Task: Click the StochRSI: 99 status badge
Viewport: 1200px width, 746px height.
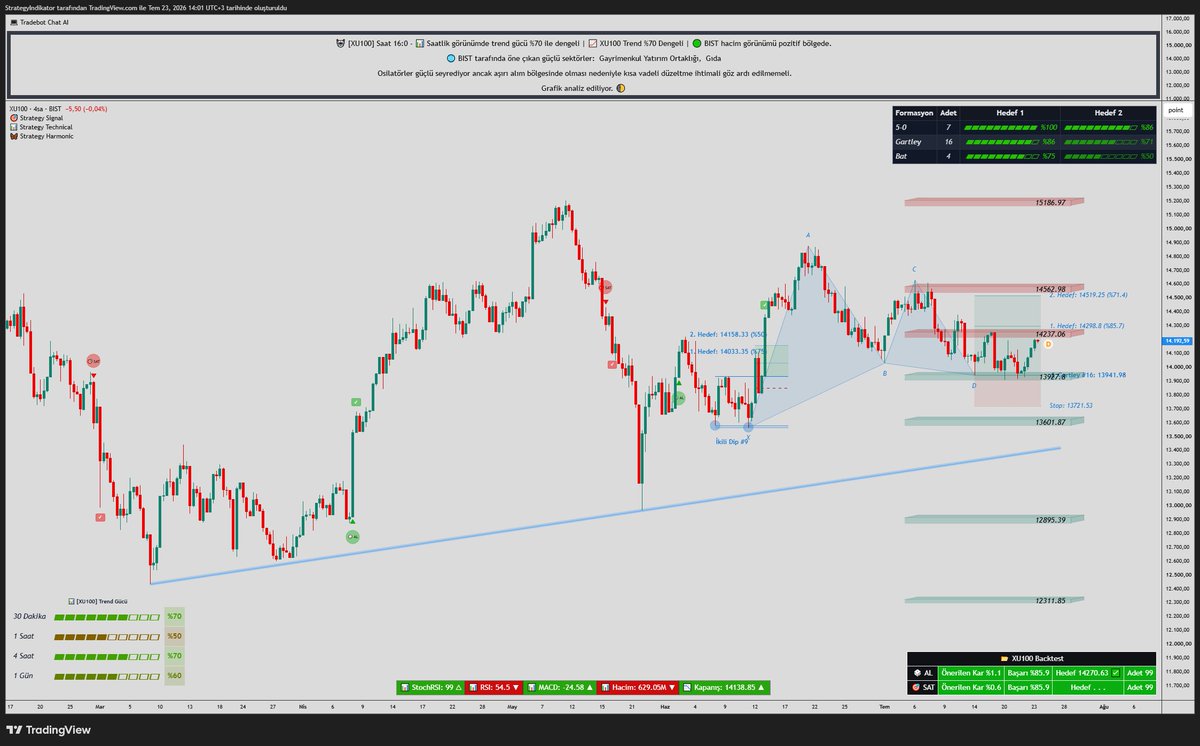Action: point(432,687)
